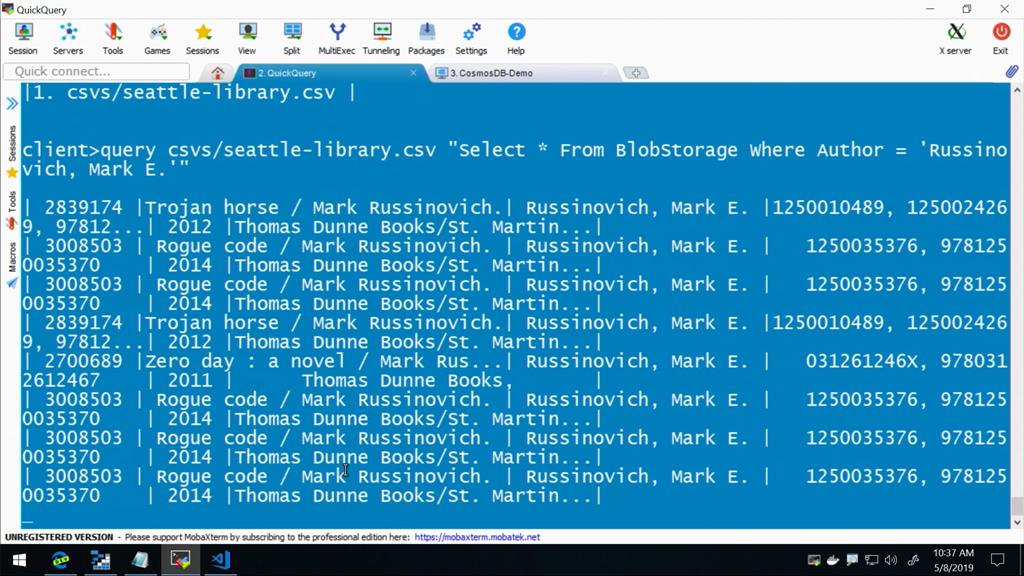Click the MobaXterm taskbar icon
Image resolution: width=1024 pixels, height=576 pixels.
(180, 560)
